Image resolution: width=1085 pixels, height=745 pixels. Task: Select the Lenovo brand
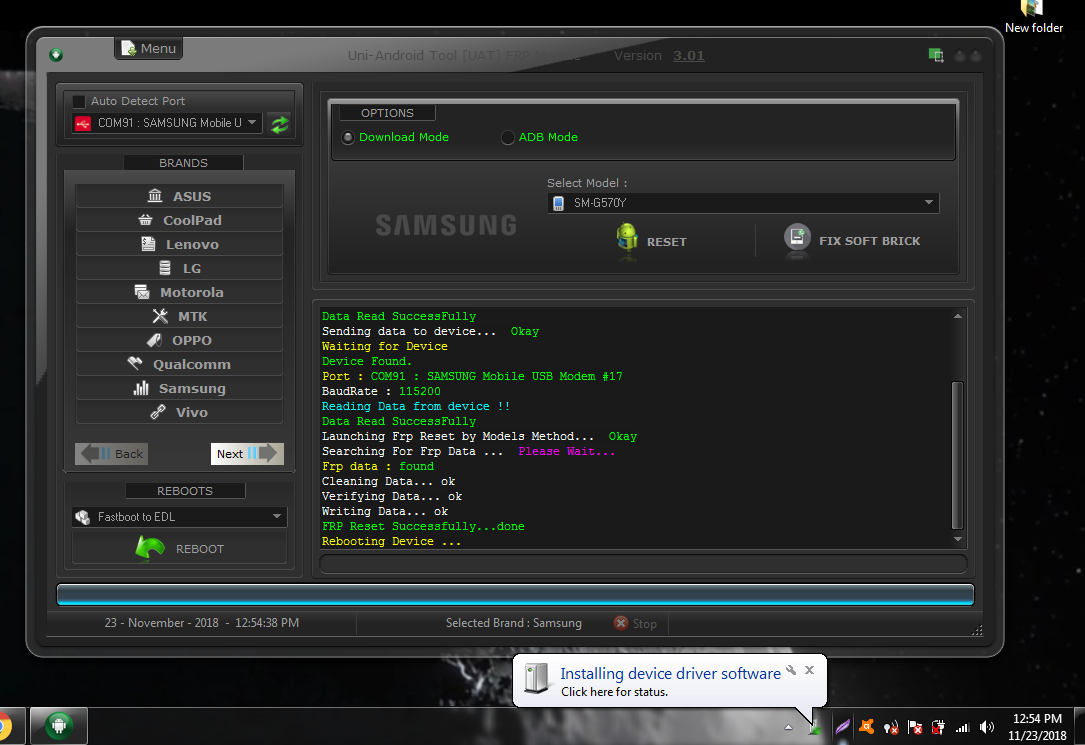pyautogui.click(x=179, y=244)
